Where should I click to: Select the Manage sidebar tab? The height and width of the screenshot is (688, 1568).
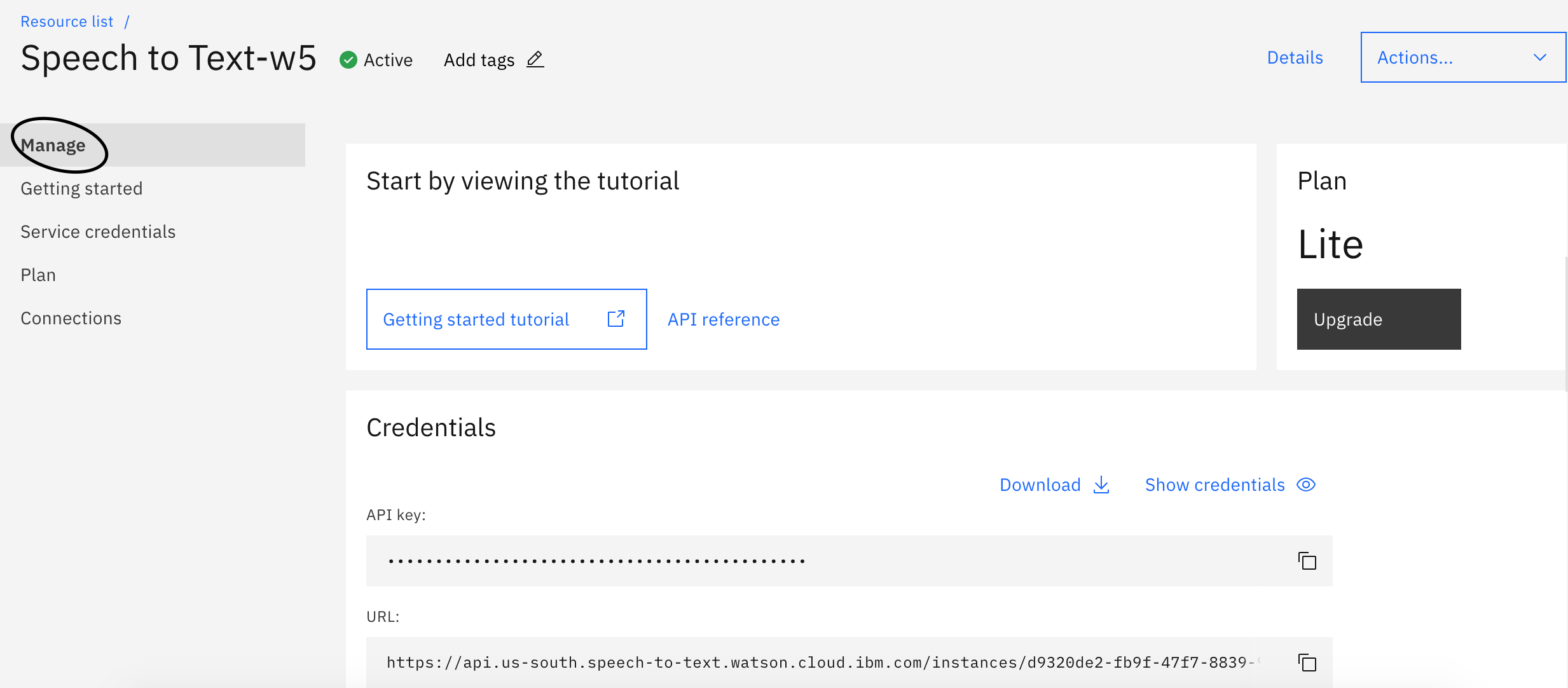coord(53,146)
